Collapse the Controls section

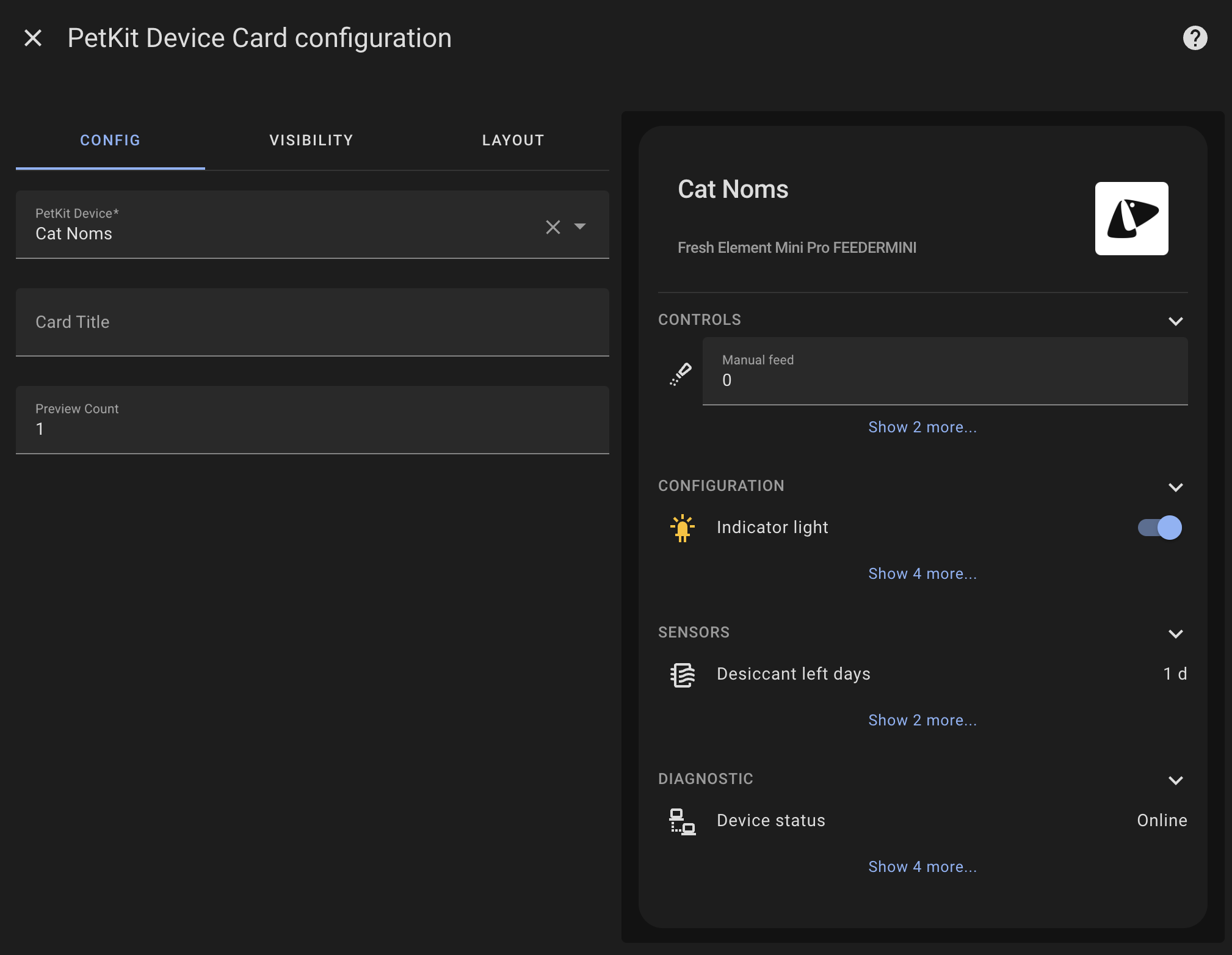[1175, 321]
